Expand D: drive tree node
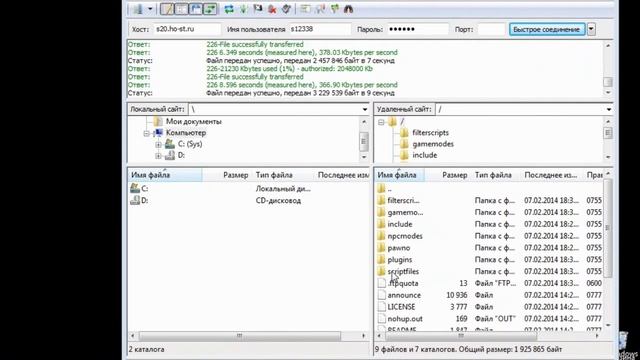The height and width of the screenshot is (360, 640). point(158,156)
